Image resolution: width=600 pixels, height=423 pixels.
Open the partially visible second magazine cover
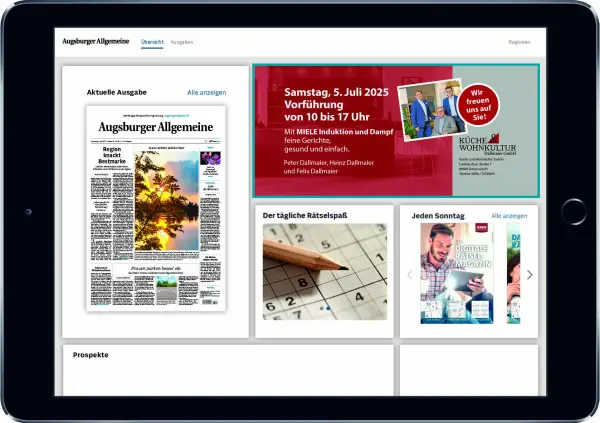(x=513, y=272)
